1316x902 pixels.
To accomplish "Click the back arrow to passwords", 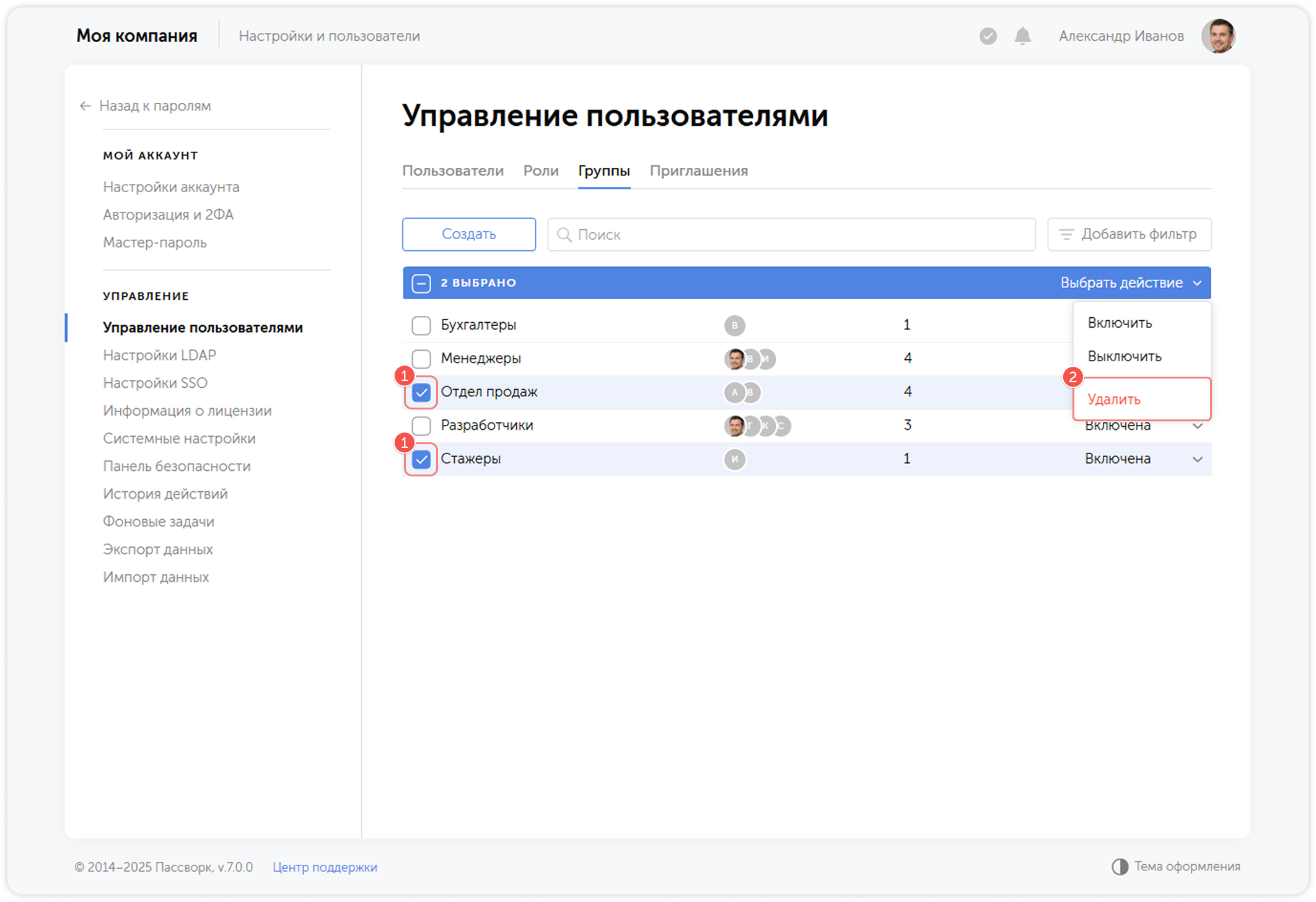I will [86, 106].
